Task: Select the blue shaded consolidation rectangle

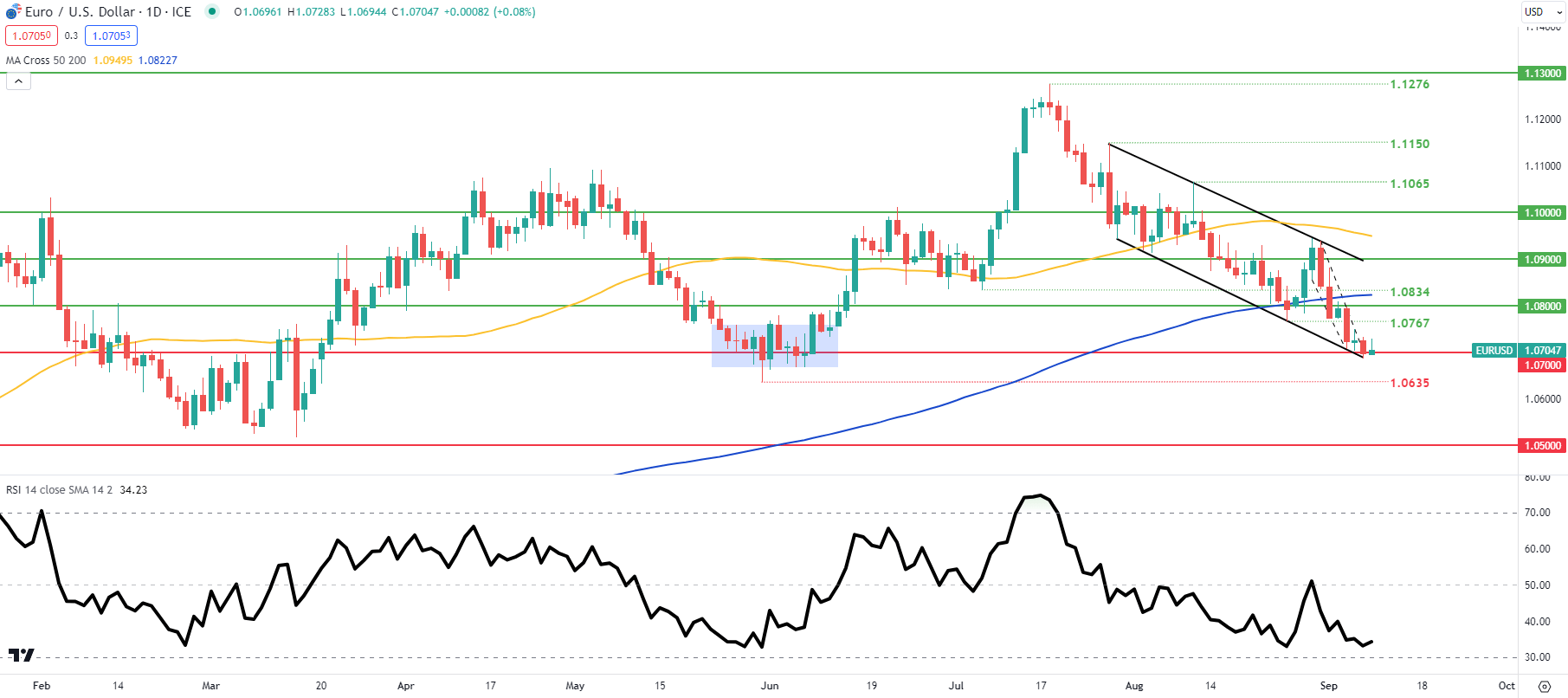Action: [x=775, y=346]
